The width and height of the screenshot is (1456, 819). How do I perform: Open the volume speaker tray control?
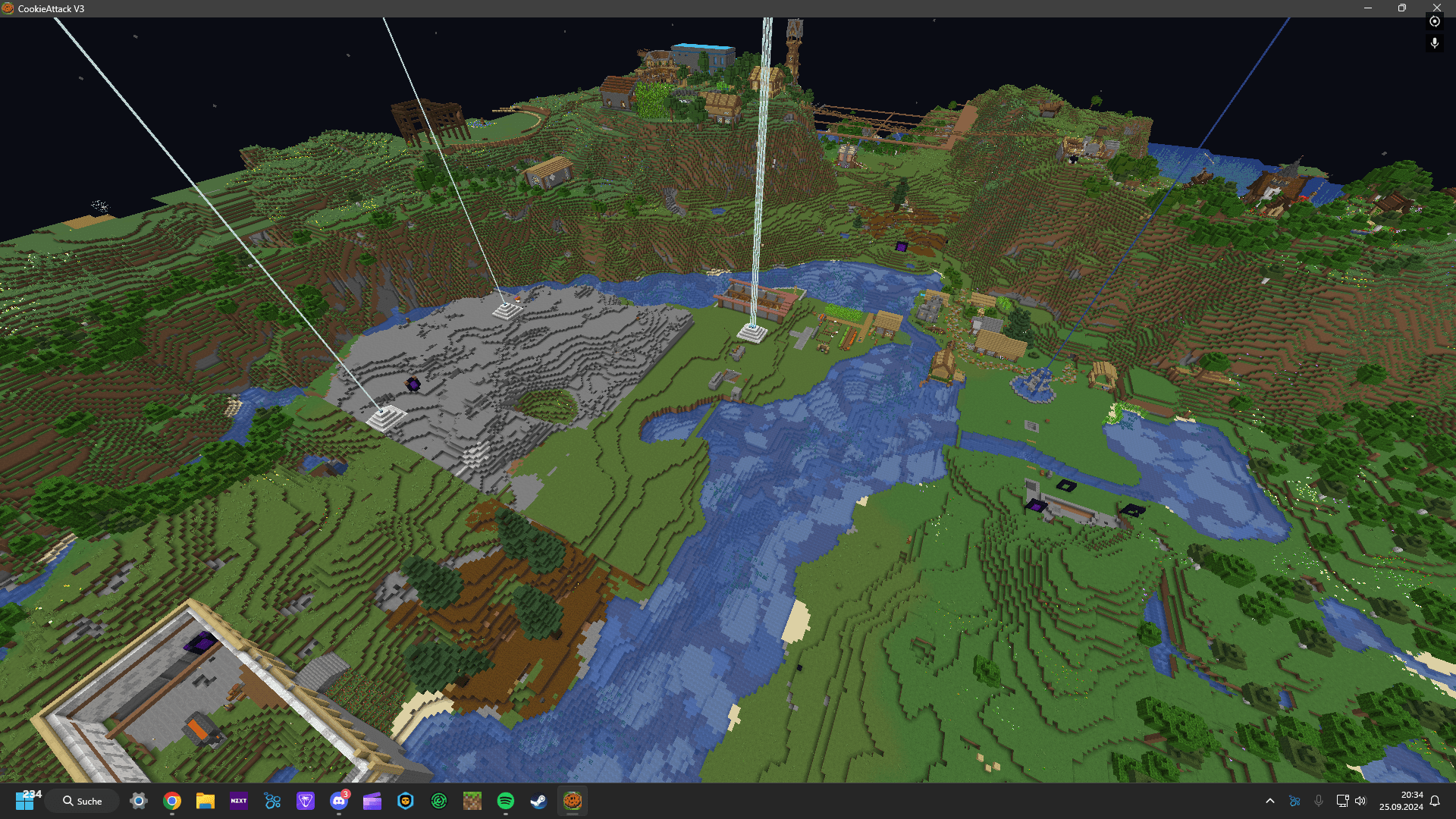coord(1360,801)
